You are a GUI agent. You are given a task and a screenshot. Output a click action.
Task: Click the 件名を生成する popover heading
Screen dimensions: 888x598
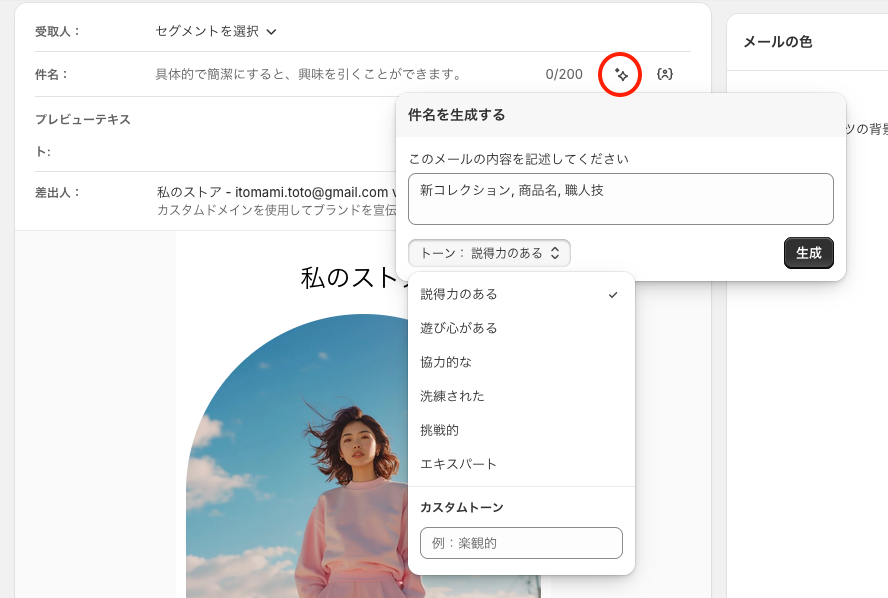456,115
